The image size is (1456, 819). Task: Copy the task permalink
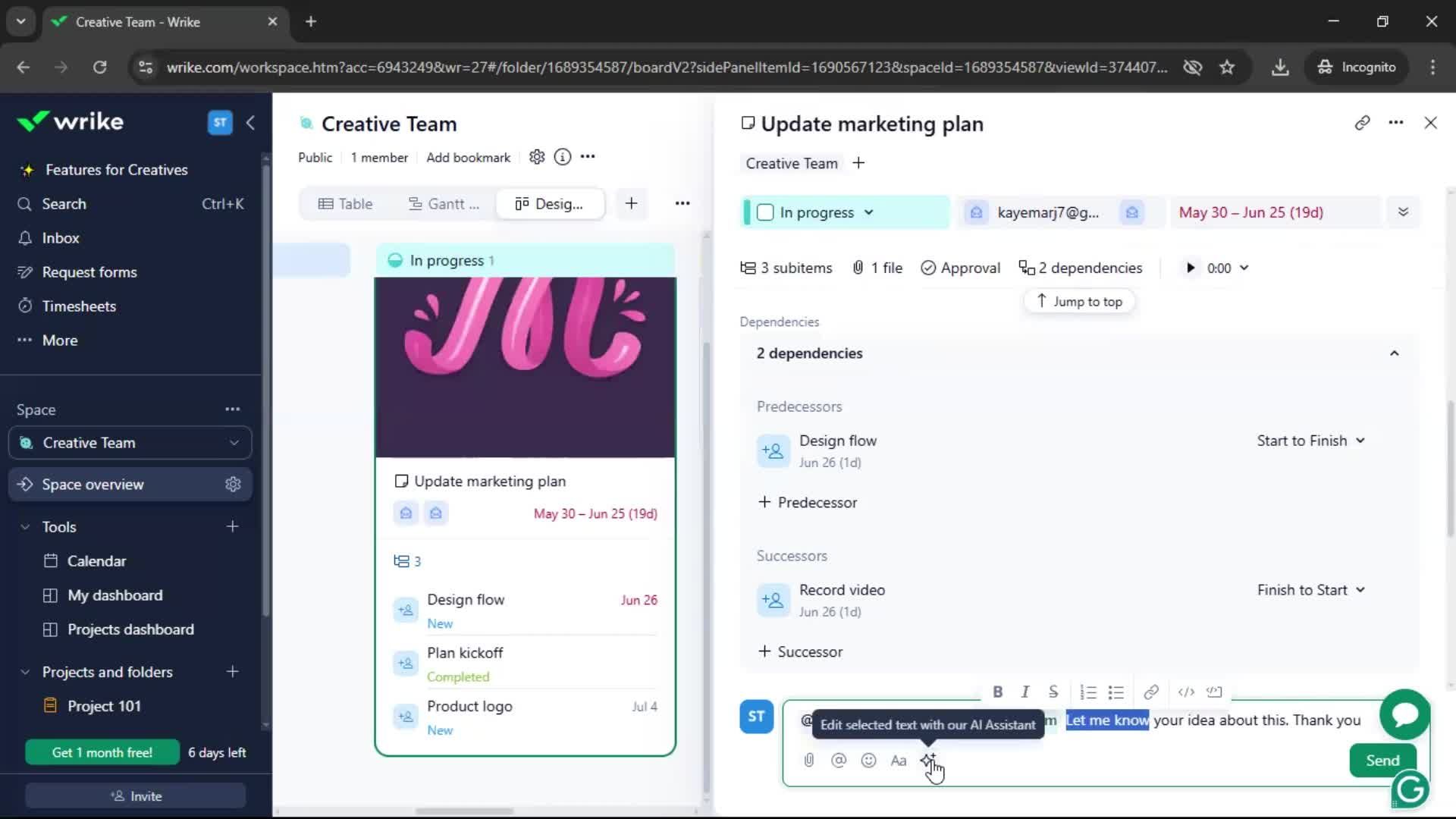1362,123
